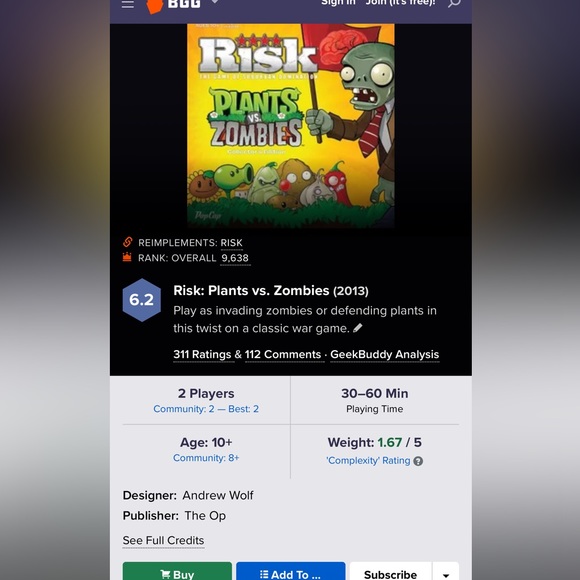Click the Risk Plants vs. Zombies cover image
580x580 pixels.
pos(291,125)
